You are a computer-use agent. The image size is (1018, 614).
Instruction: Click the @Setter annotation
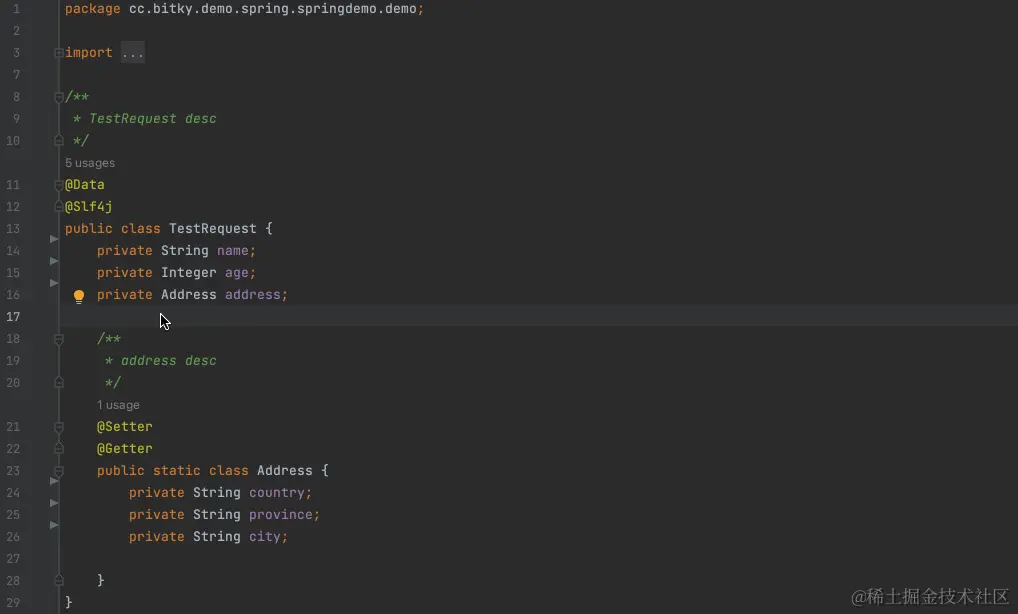click(125, 427)
